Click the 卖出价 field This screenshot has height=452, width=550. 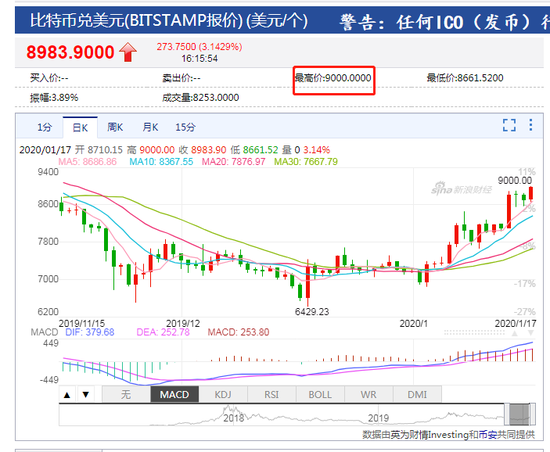[x=181, y=77]
